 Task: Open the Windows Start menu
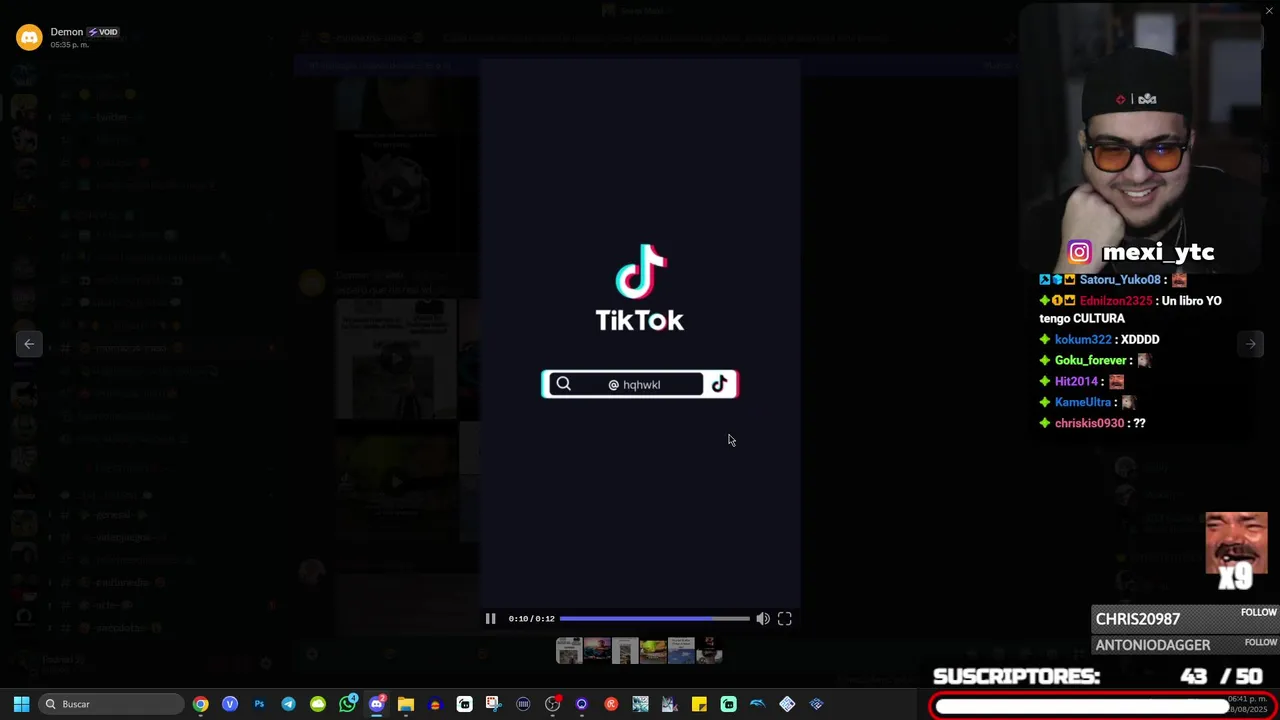pyautogui.click(x=21, y=704)
